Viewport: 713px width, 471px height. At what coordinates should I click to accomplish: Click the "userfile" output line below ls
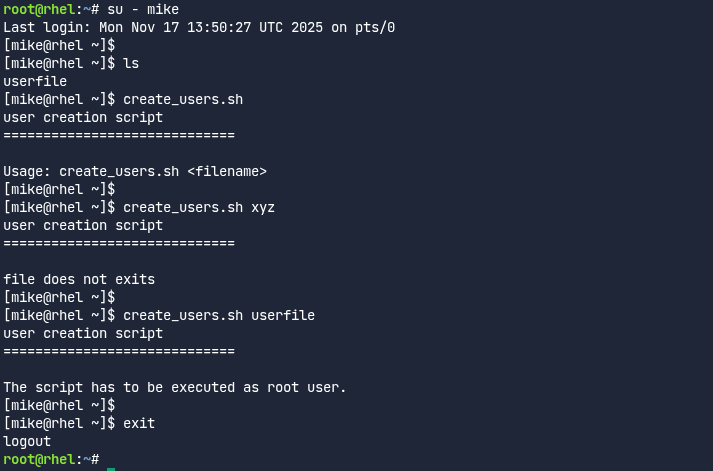coord(35,82)
